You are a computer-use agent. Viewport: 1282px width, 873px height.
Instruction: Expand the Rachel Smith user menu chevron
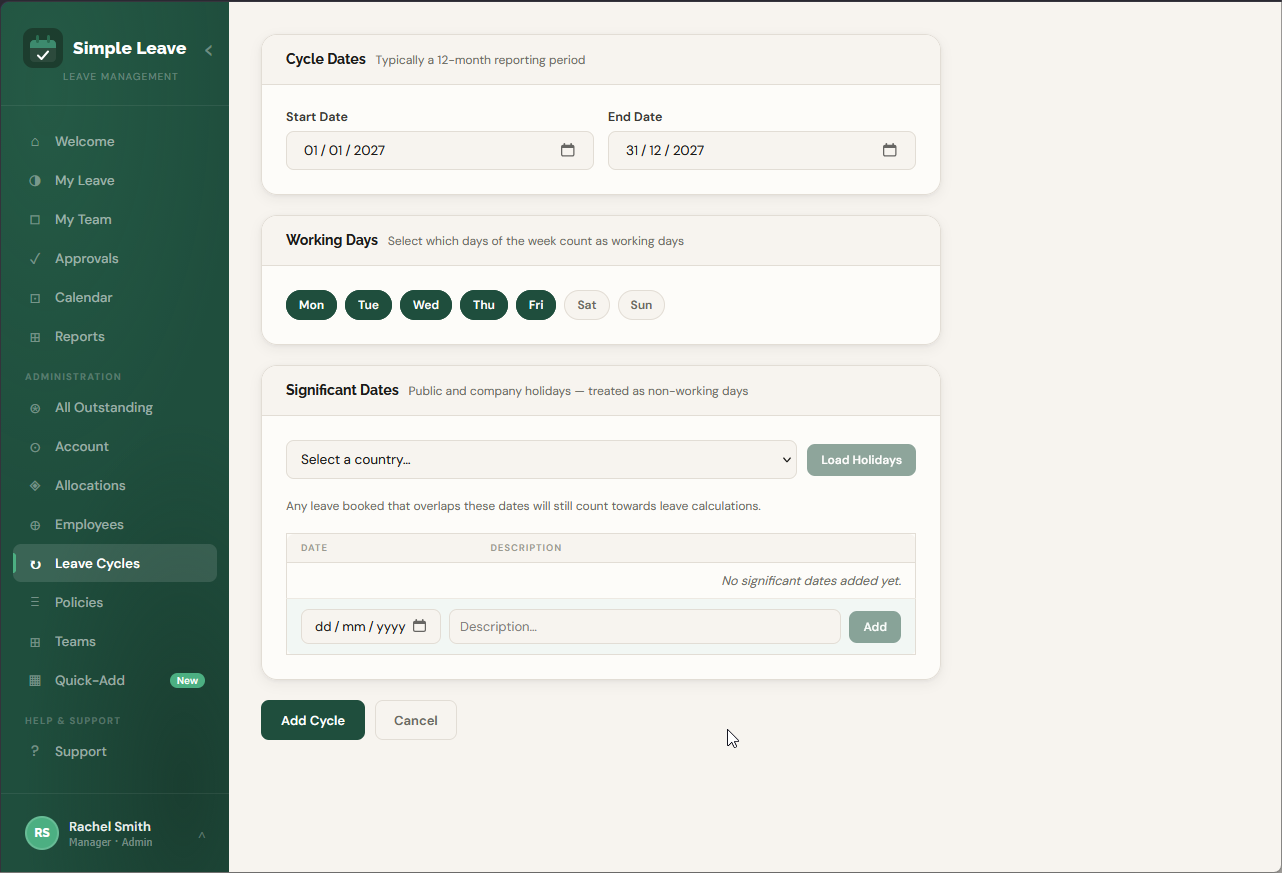(201, 834)
